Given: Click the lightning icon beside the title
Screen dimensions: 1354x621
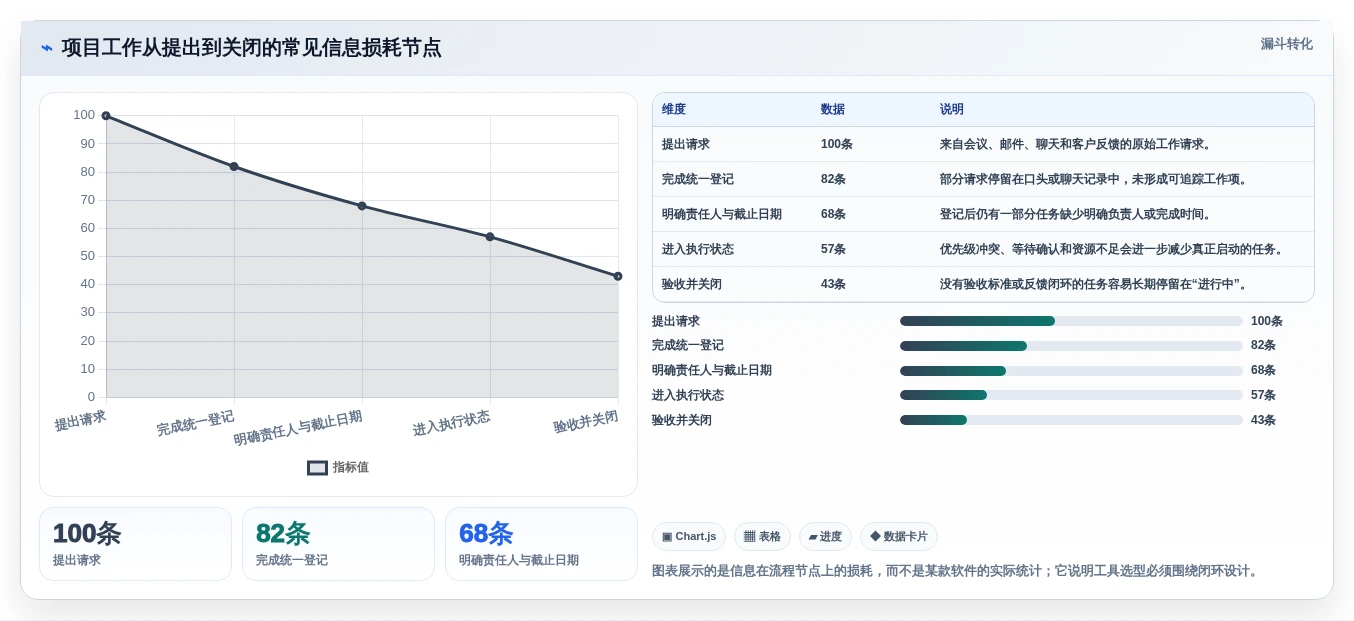Looking at the screenshot, I should tap(47, 48).
